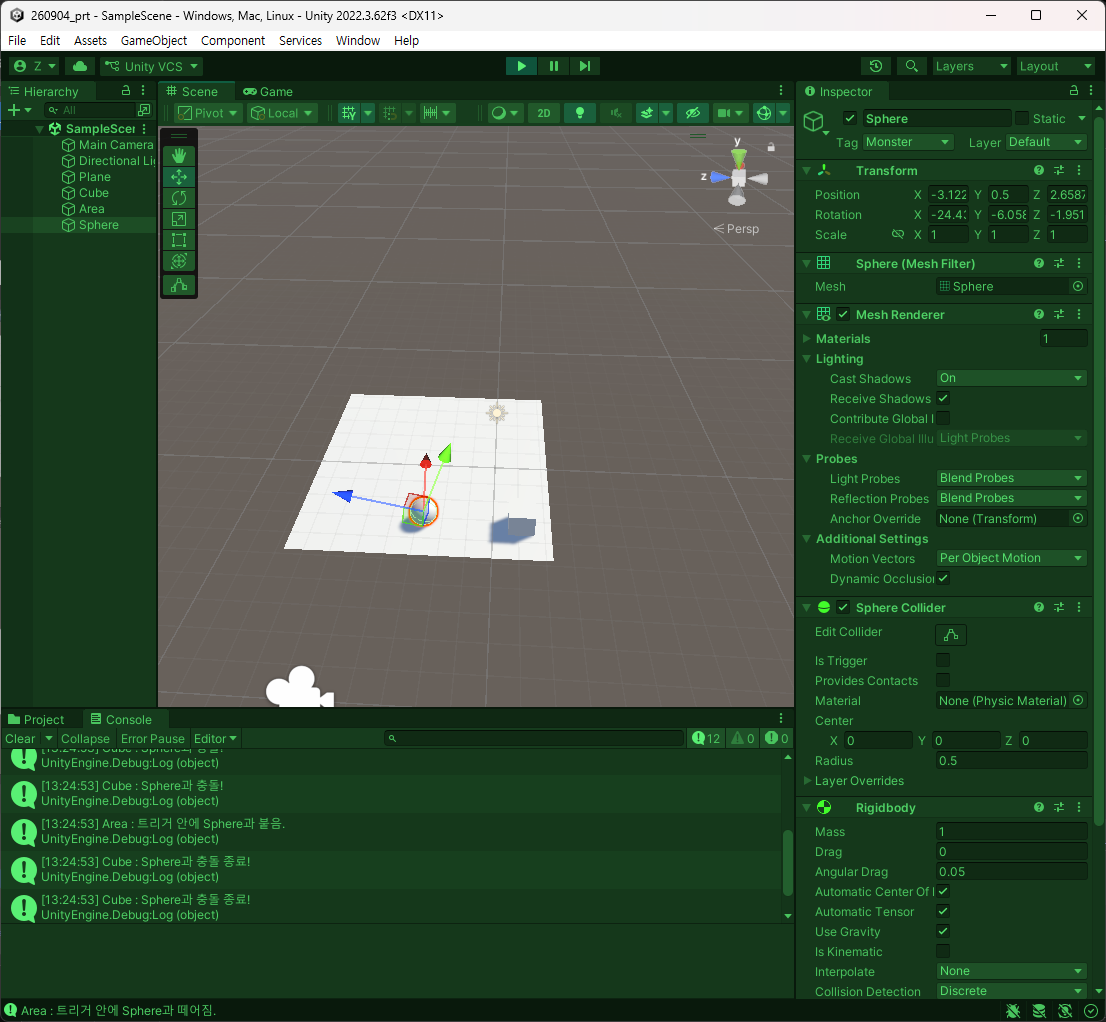Click the Step frame button
Image resolution: width=1106 pixels, height=1022 pixels.
pyautogui.click(x=585, y=66)
